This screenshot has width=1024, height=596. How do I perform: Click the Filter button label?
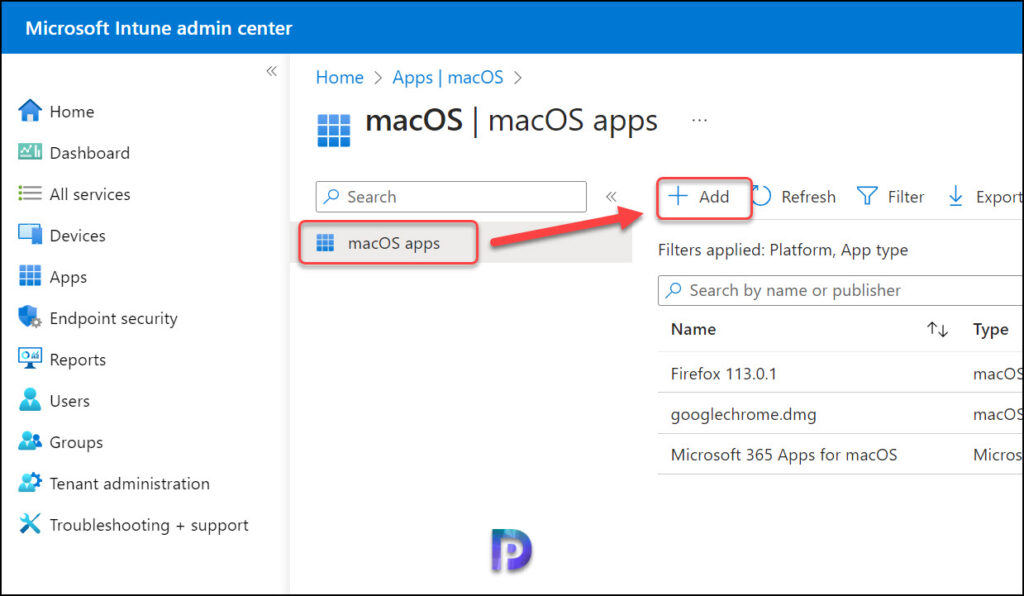[906, 196]
